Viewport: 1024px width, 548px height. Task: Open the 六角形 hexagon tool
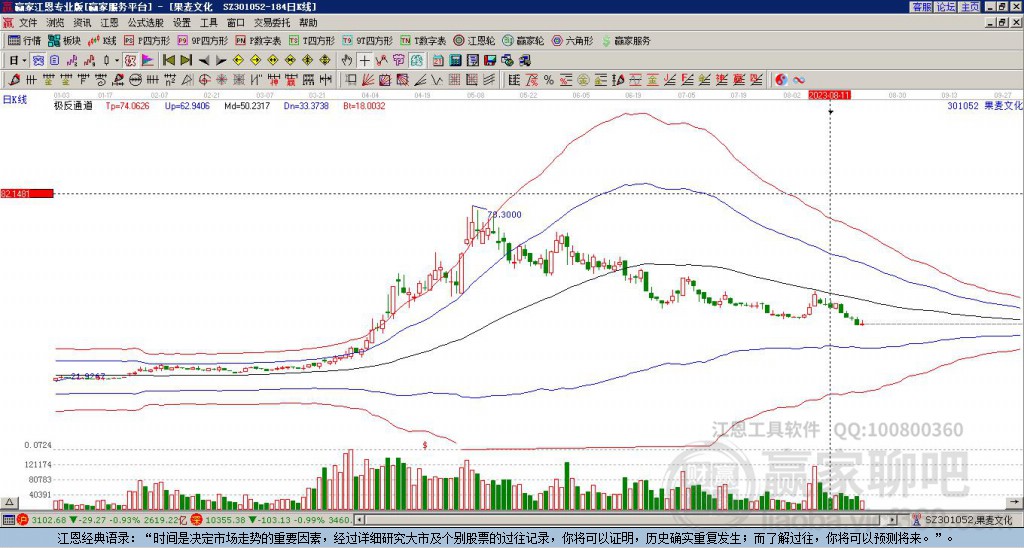click(572, 40)
